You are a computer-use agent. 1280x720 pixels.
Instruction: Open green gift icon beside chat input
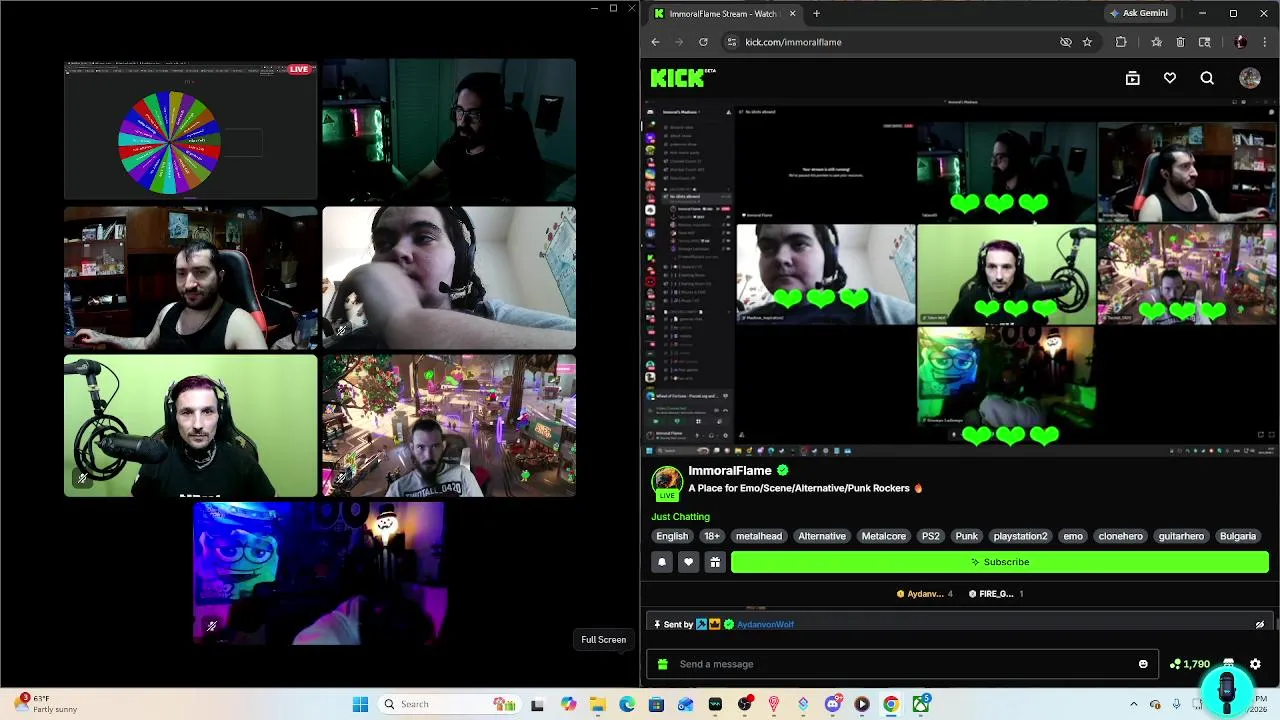pos(663,664)
